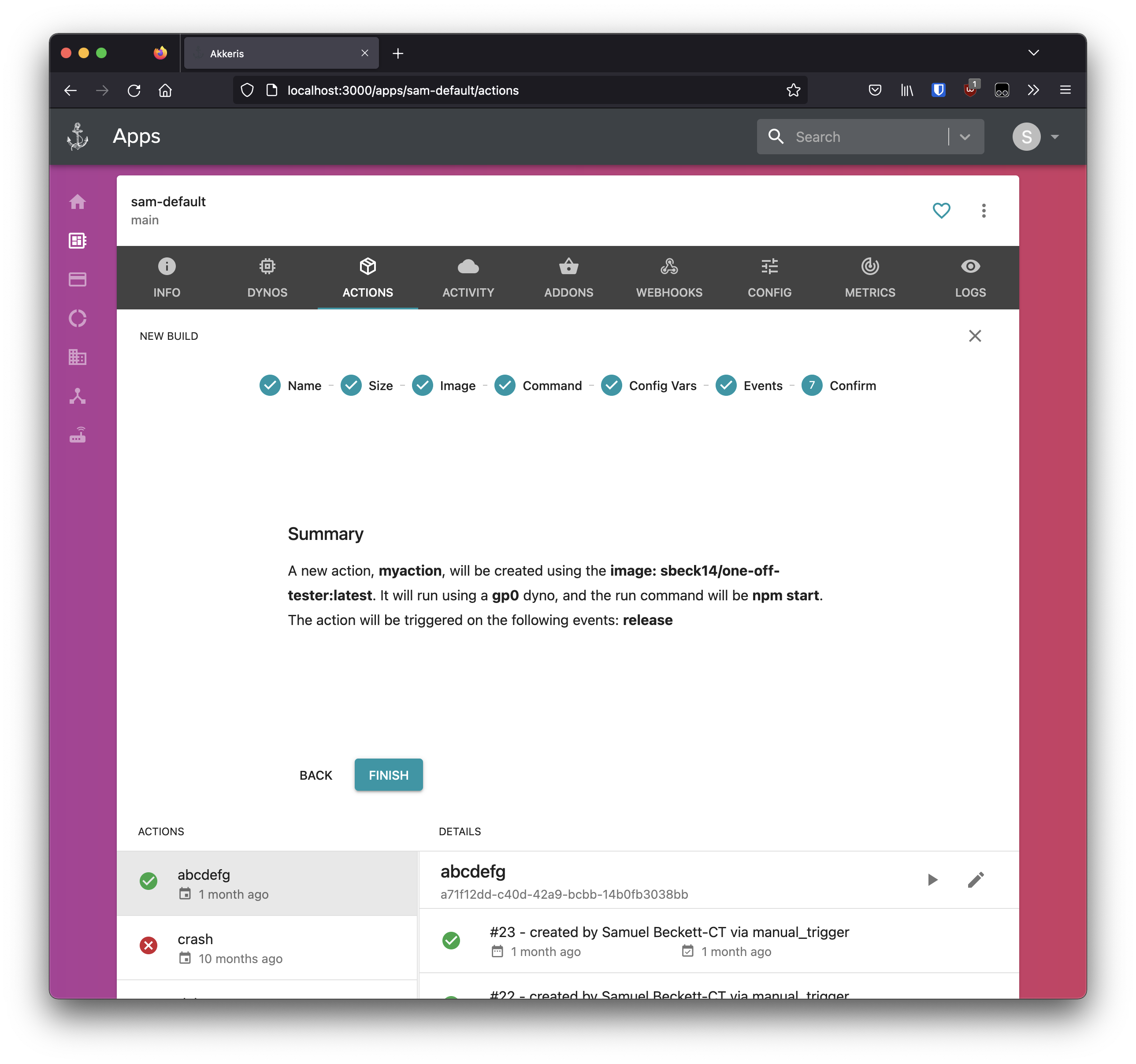Screen dimensions: 1136x1064
Task: Open the sidebar router icon
Action: [78, 435]
